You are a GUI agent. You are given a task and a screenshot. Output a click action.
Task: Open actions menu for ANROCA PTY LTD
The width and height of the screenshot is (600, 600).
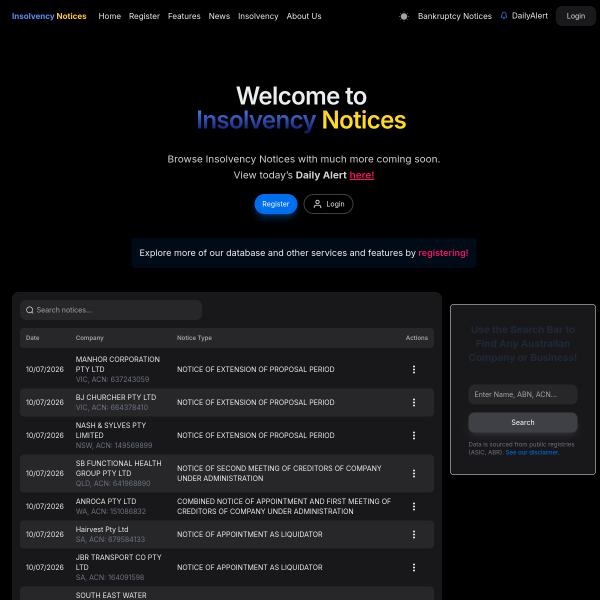414,506
